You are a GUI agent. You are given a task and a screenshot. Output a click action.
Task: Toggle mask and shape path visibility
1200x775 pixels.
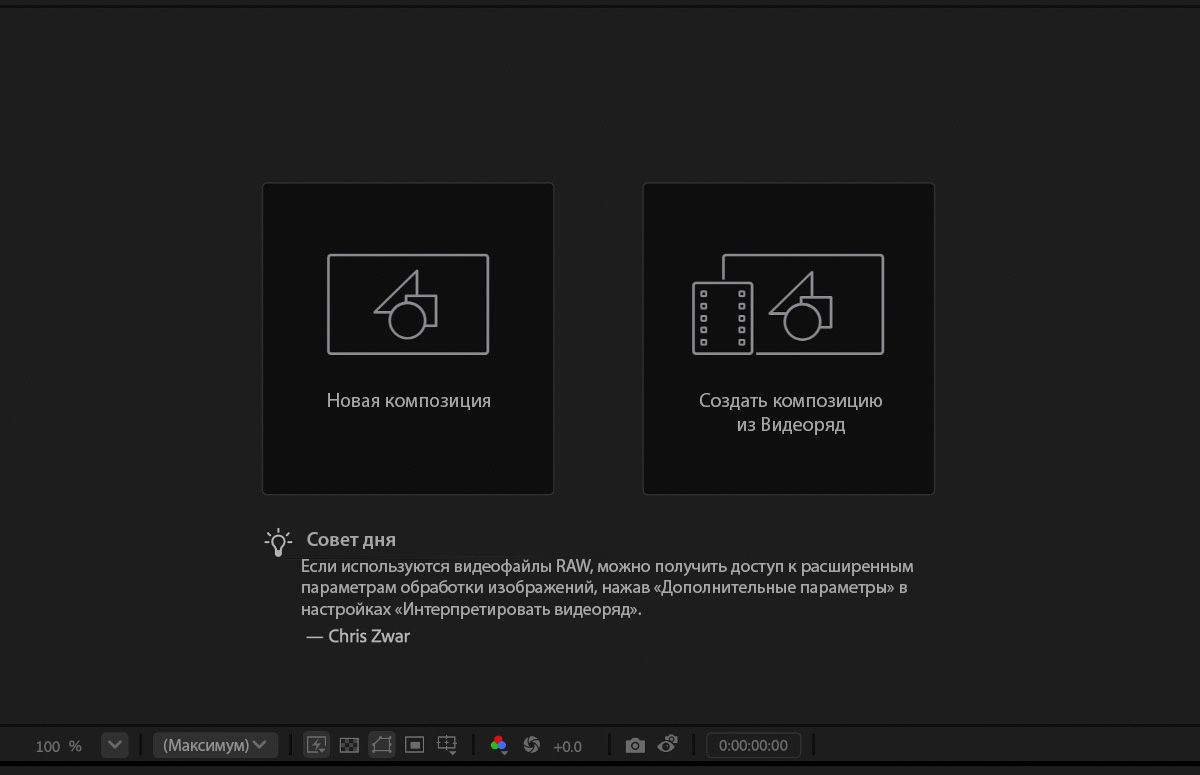[382, 745]
